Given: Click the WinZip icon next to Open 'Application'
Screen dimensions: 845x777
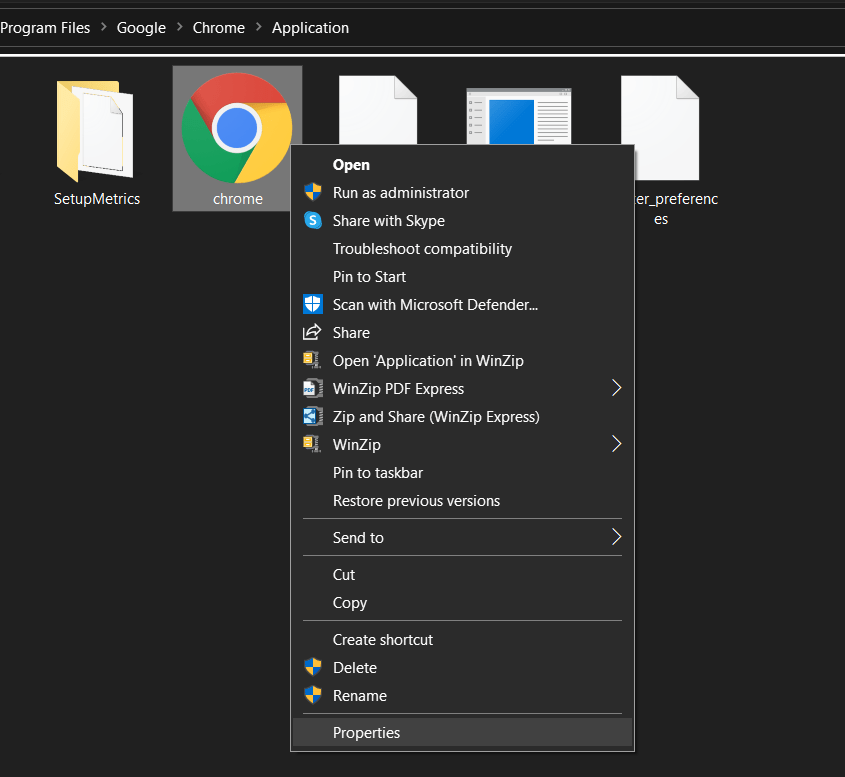Looking at the screenshot, I should [x=312, y=360].
